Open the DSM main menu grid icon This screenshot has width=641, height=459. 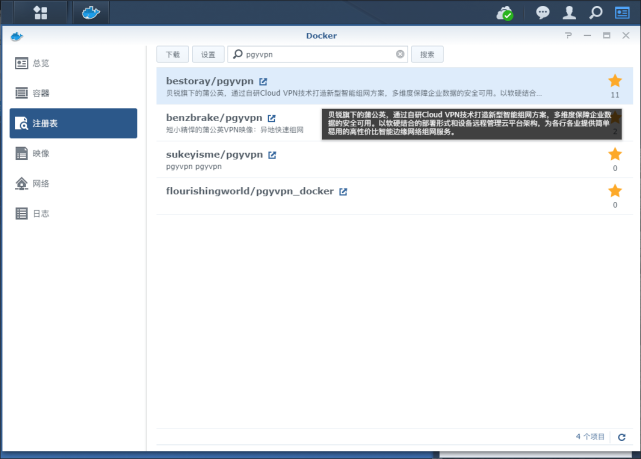pos(40,13)
